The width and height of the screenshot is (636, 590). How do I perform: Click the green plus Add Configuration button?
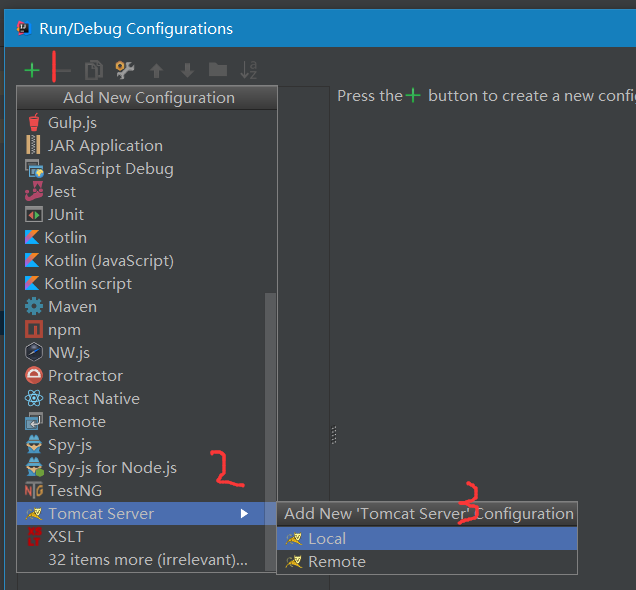point(32,70)
